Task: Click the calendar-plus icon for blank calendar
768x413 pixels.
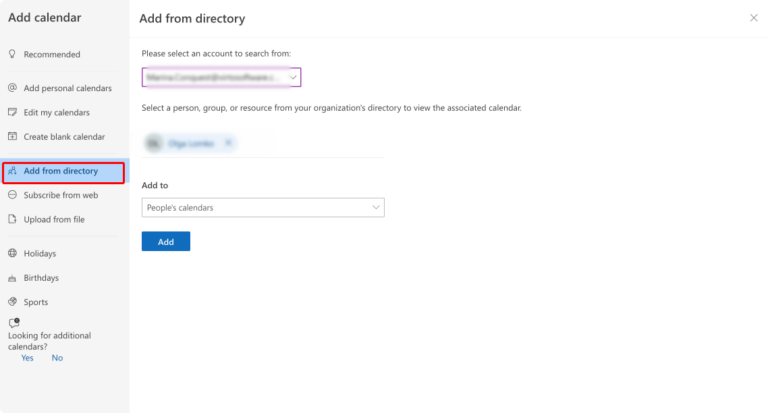Action: pos(12,136)
